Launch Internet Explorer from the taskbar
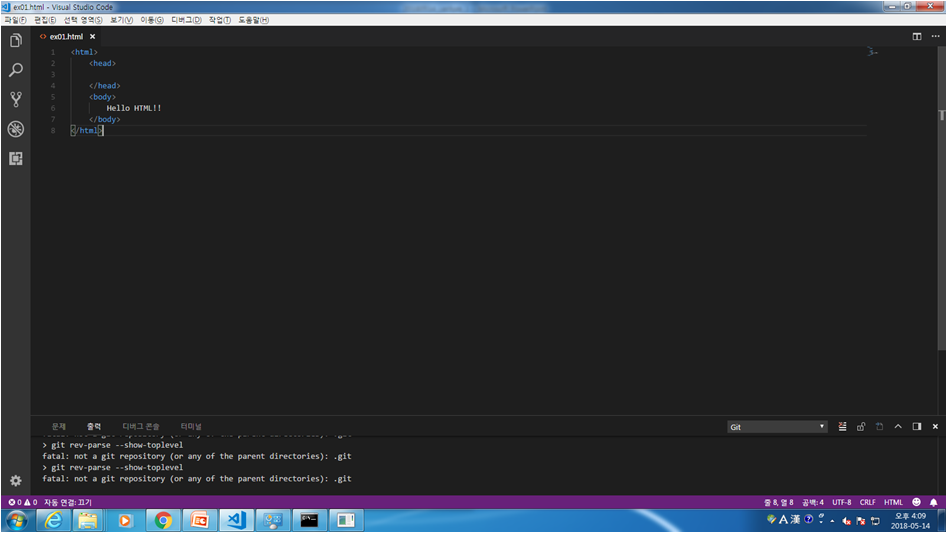 (x=53, y=520)
